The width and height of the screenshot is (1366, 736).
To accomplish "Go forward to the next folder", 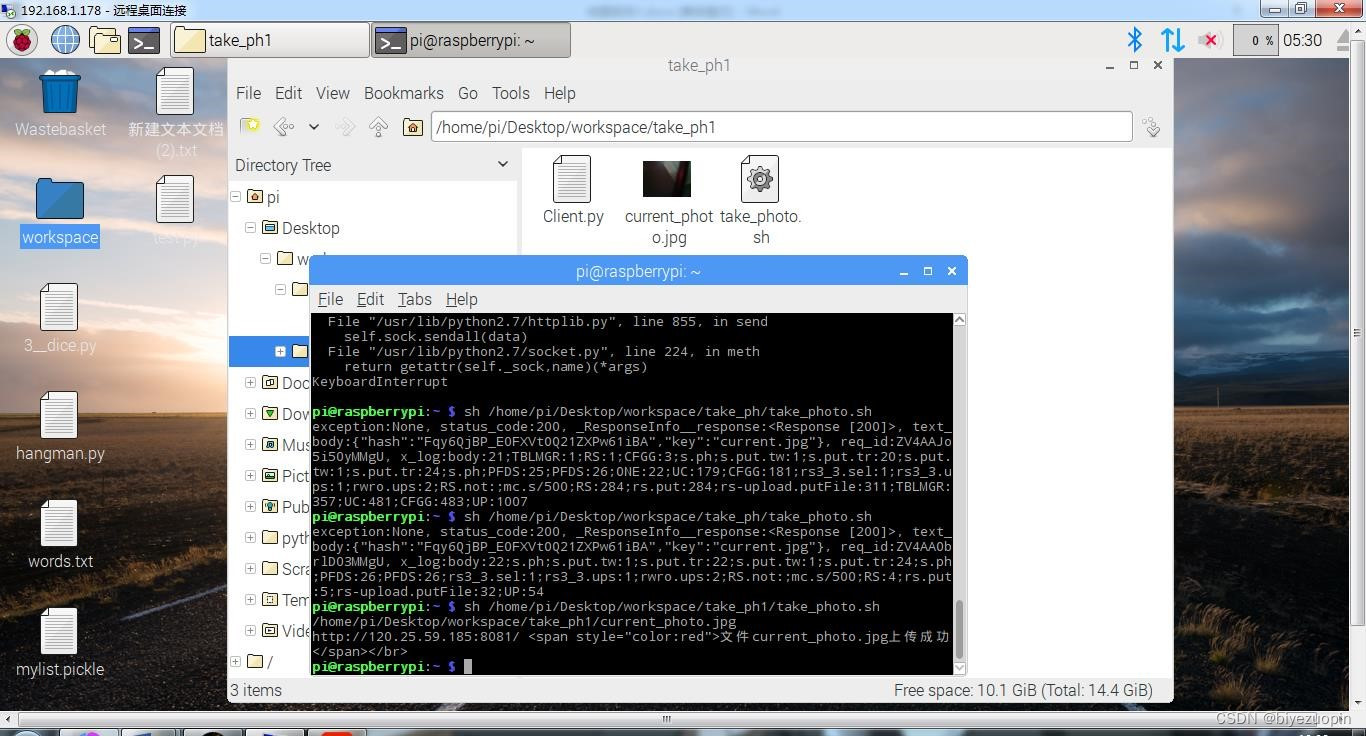I will [x=345, y=127].
